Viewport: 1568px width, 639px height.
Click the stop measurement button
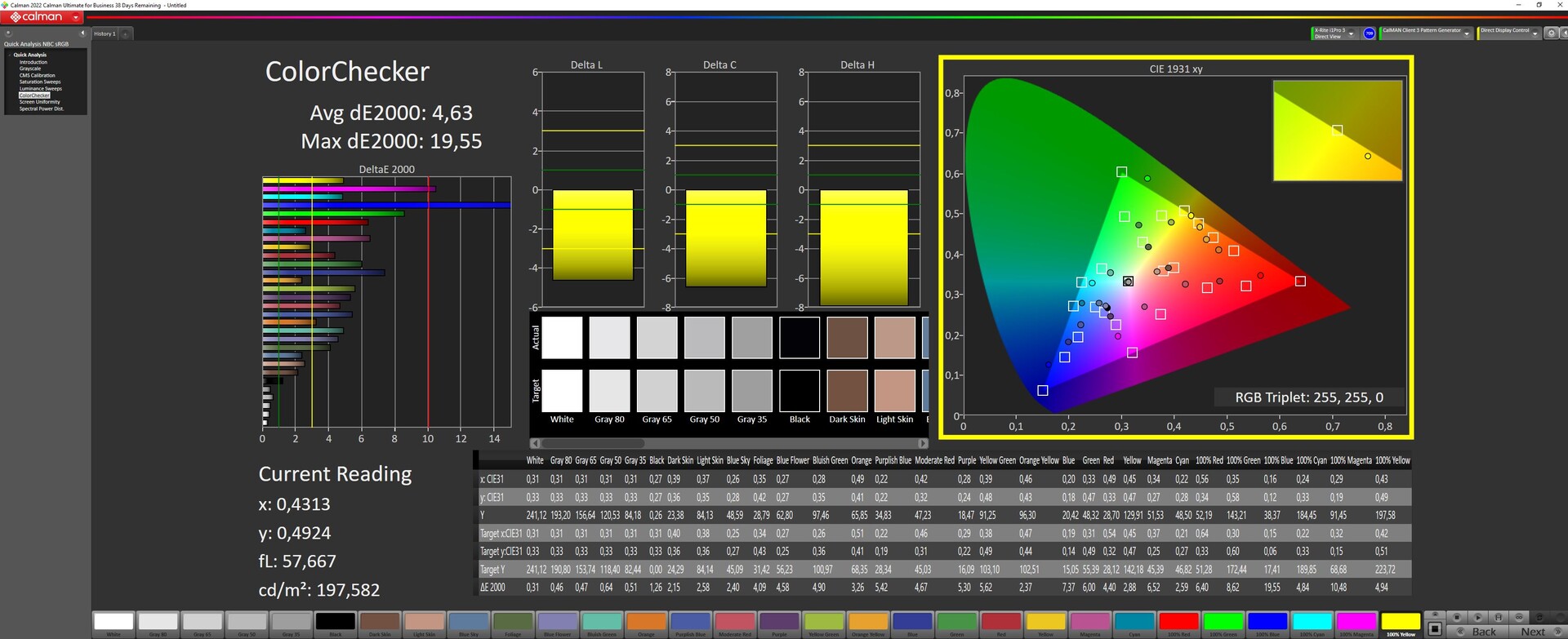point(1457,617)
